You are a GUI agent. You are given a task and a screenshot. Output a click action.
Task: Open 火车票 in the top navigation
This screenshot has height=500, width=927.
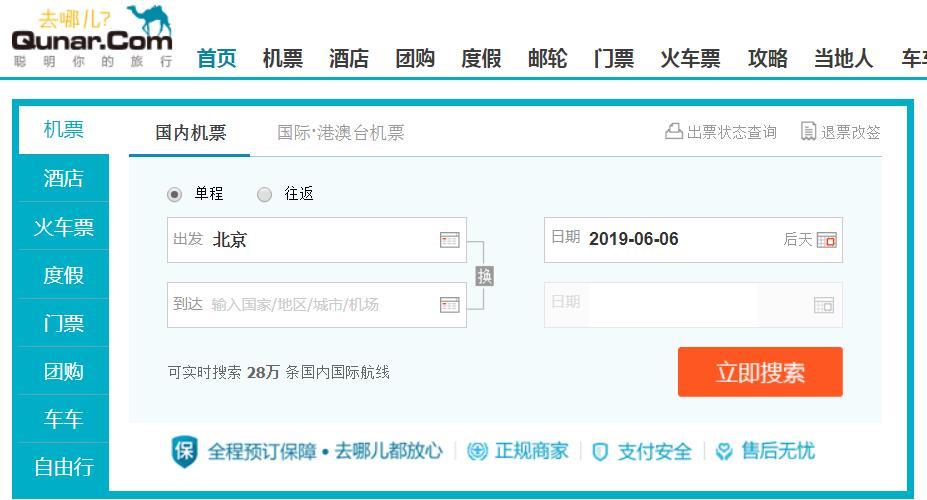690,59
